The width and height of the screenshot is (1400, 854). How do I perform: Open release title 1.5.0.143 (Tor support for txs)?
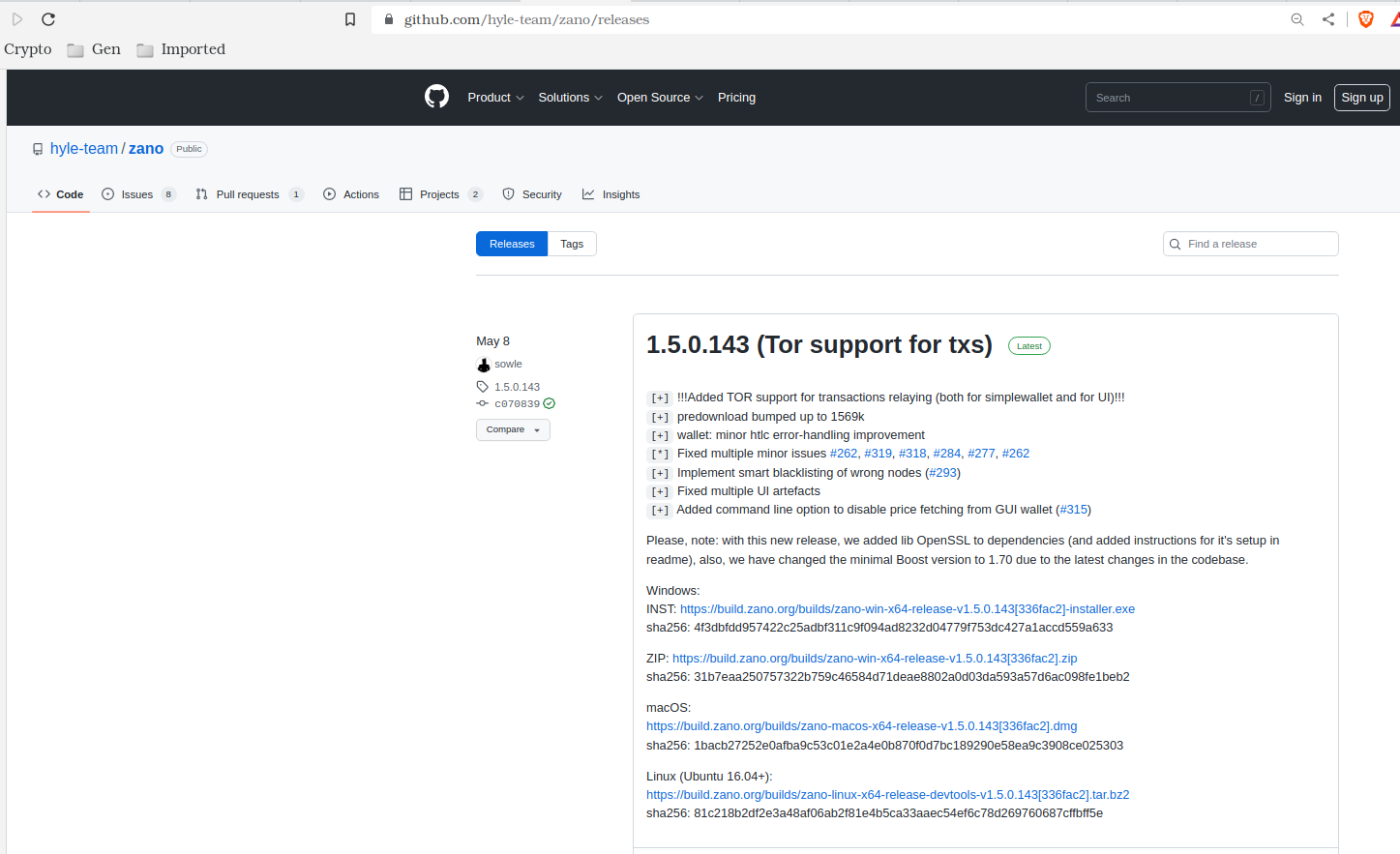[x=819, y=345]
